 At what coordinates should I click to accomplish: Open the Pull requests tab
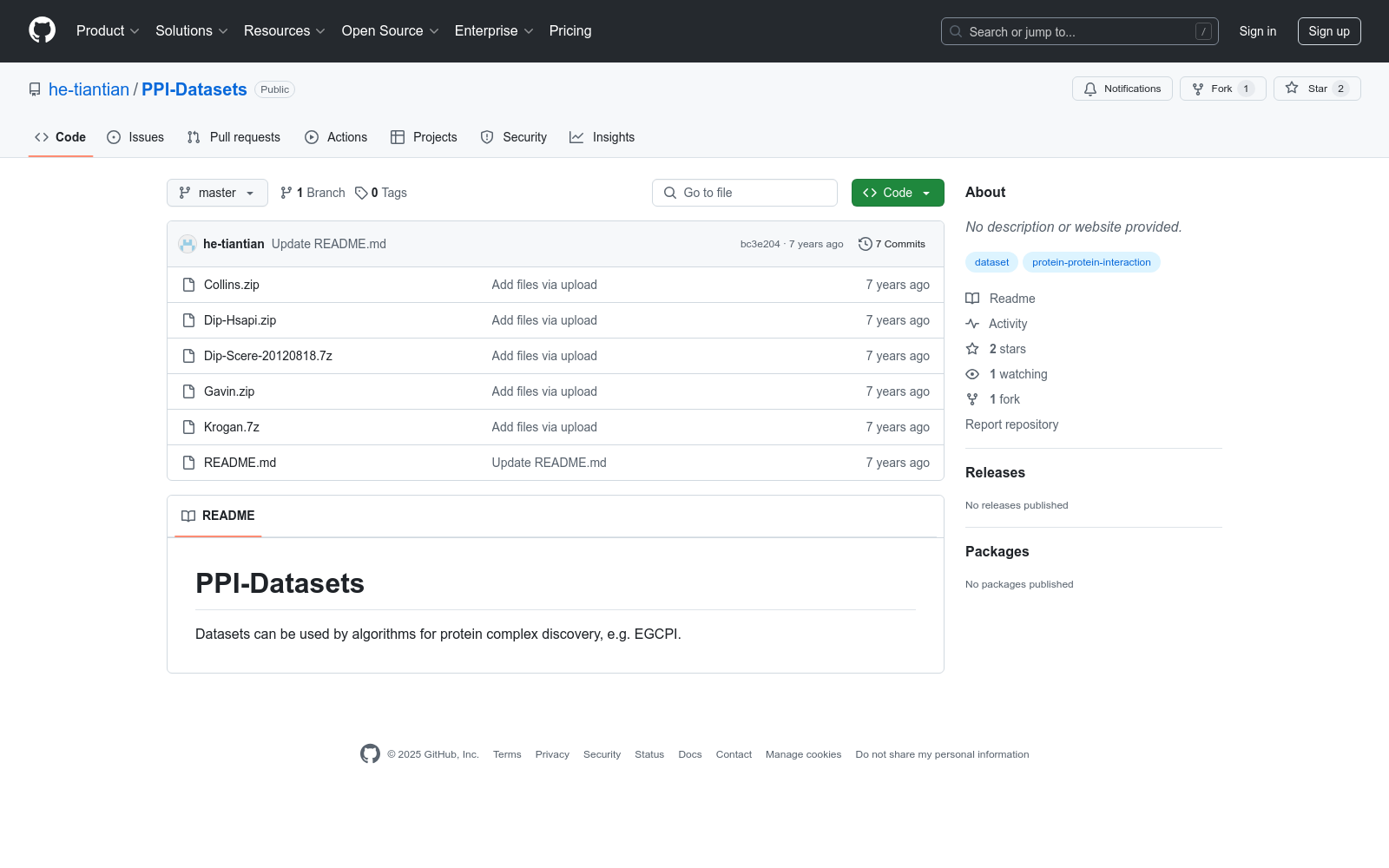click(x=234, y=137)
